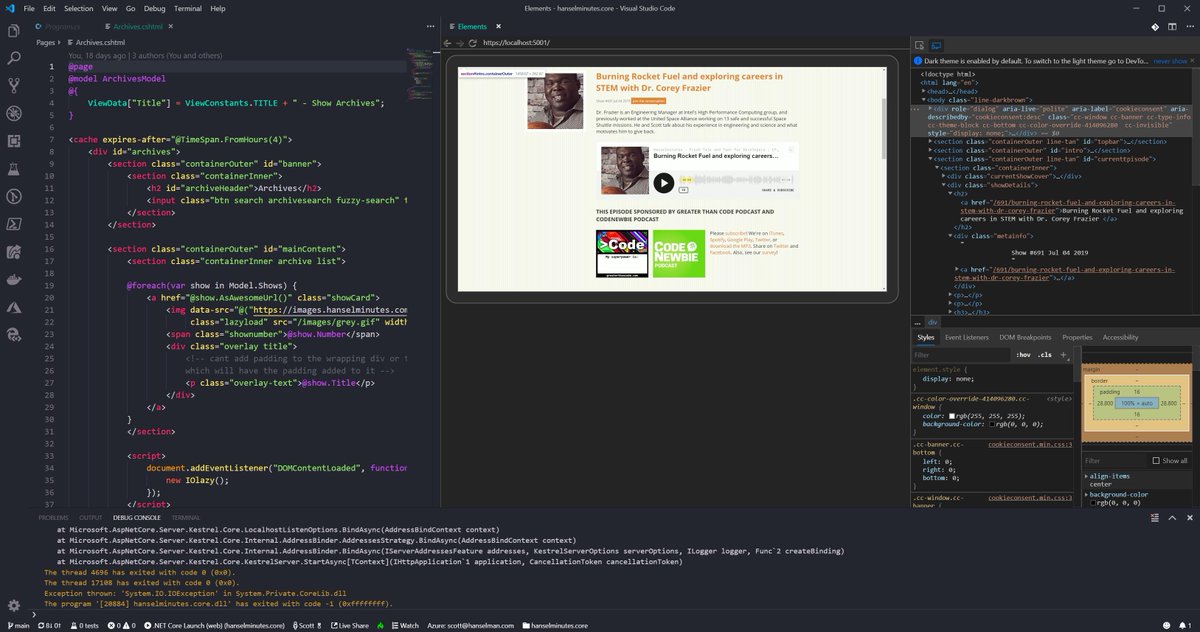Select the Test Explorer flask icon

tap(13, 166)
